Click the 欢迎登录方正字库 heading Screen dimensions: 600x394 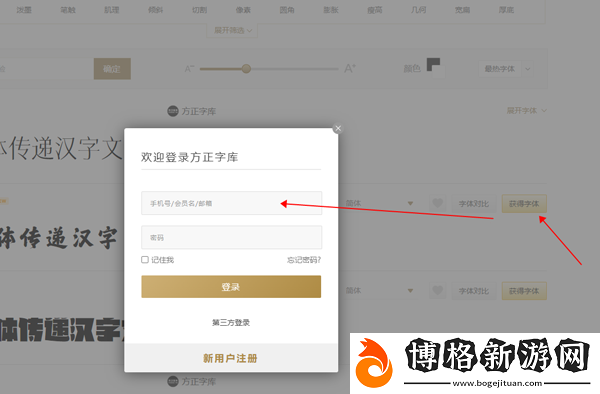point(189,157)
